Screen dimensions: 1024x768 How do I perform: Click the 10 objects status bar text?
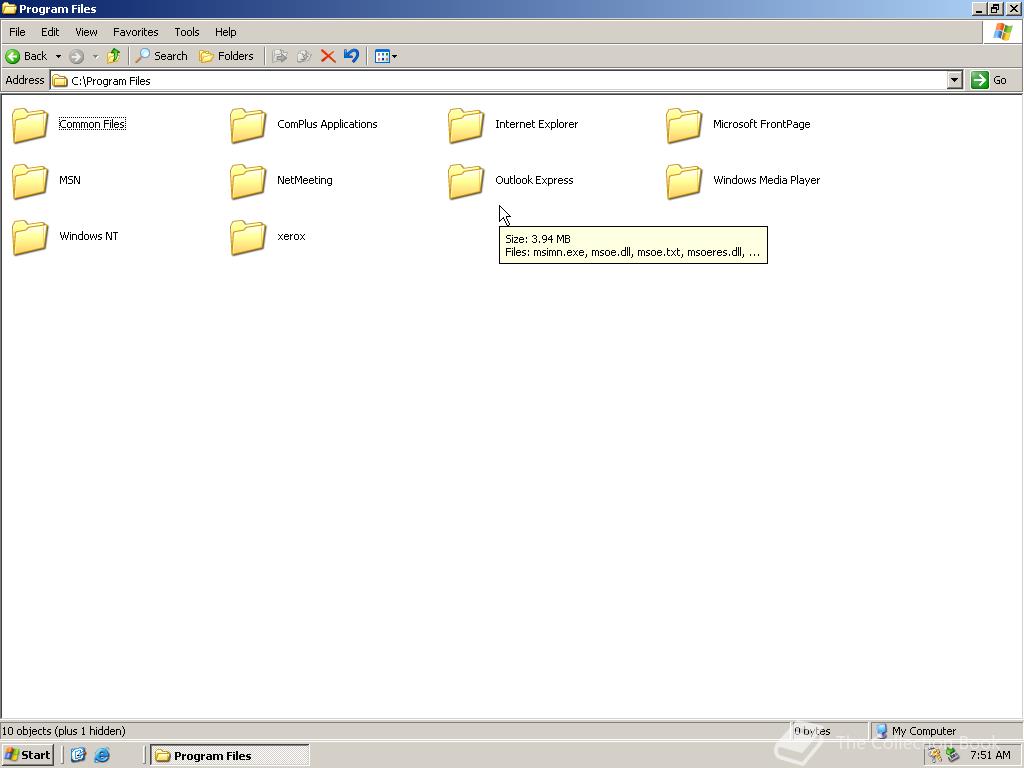[x=64, y=731]
